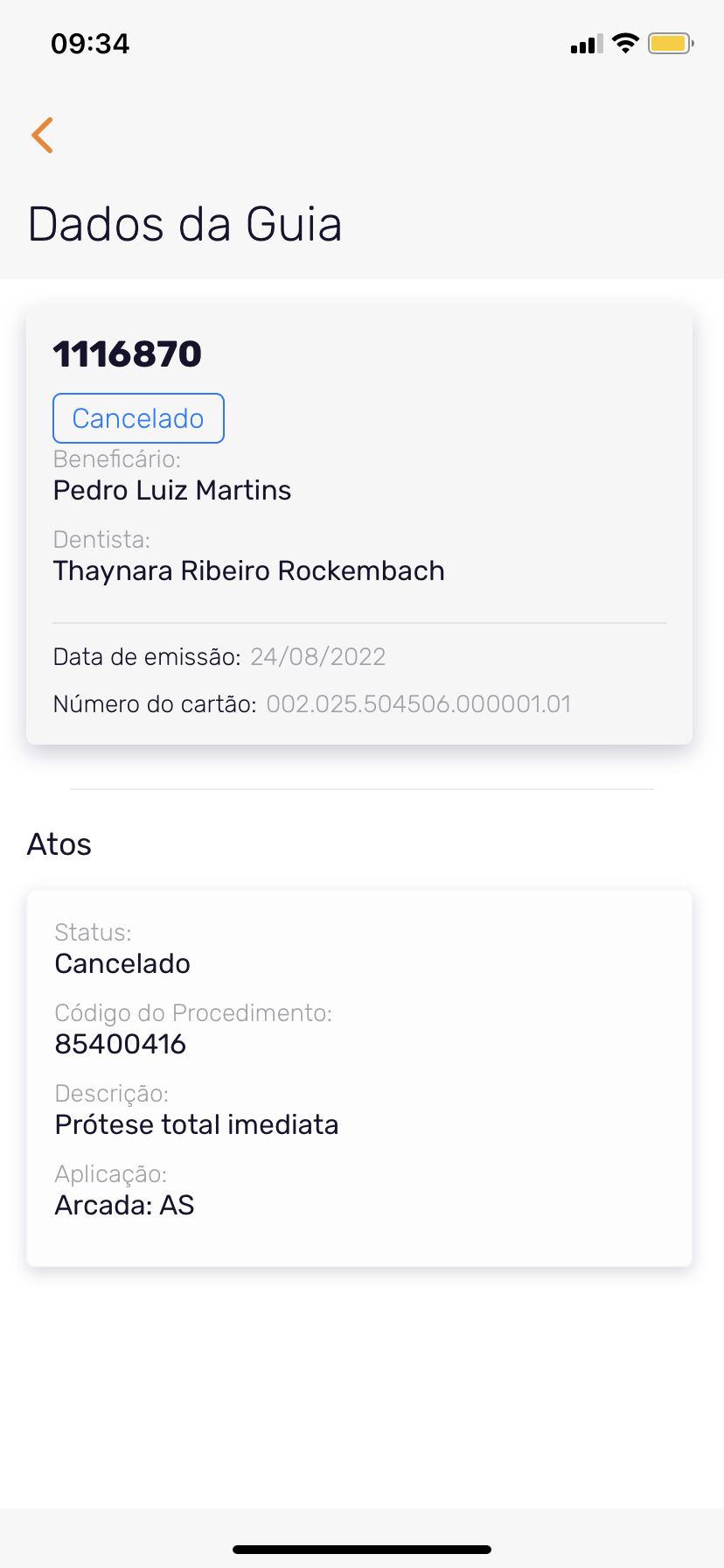
Task: Tap the Dados da Guia title
Action: 184,224
